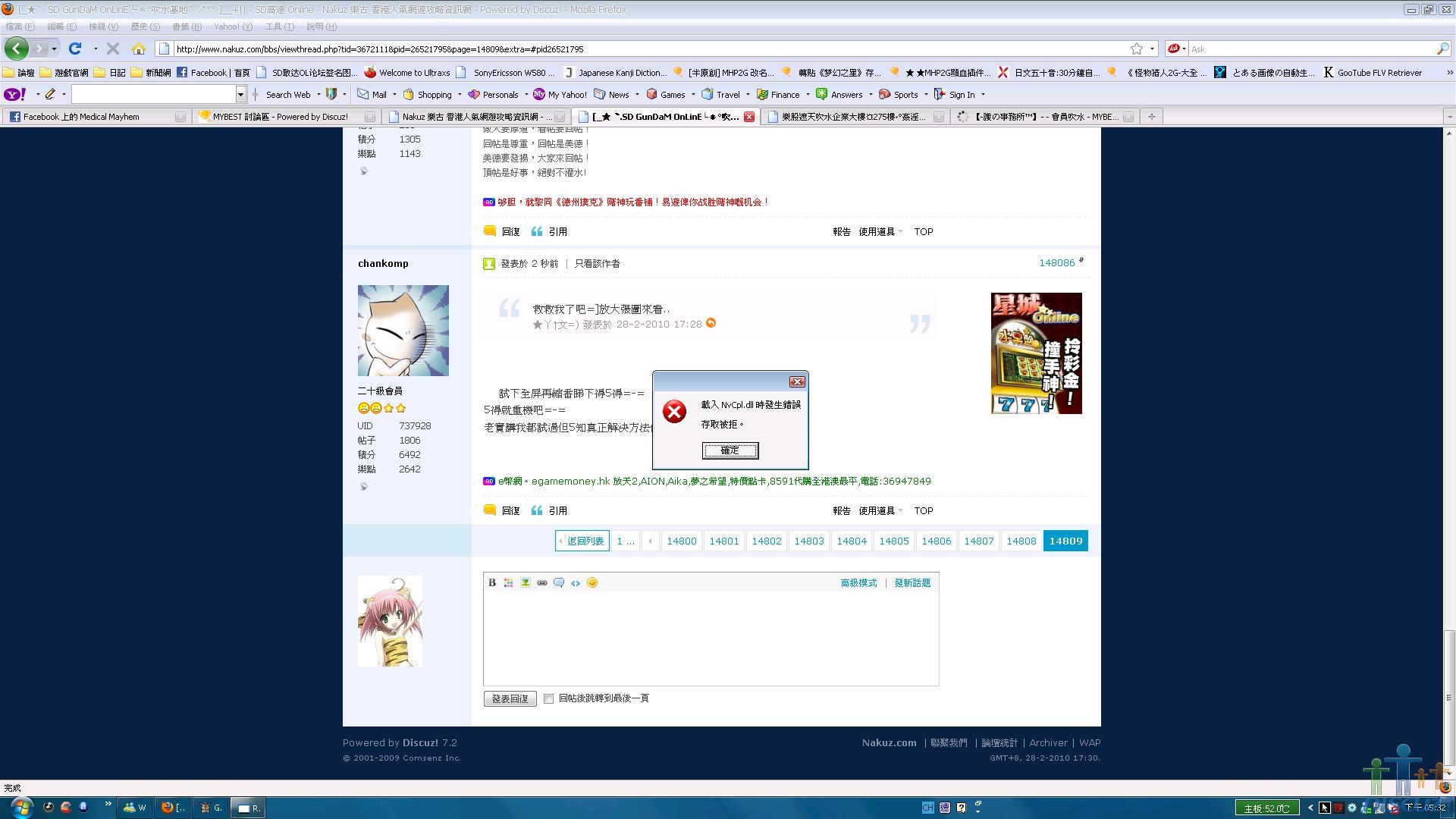Open the Windows Start button

pos(20,807)
